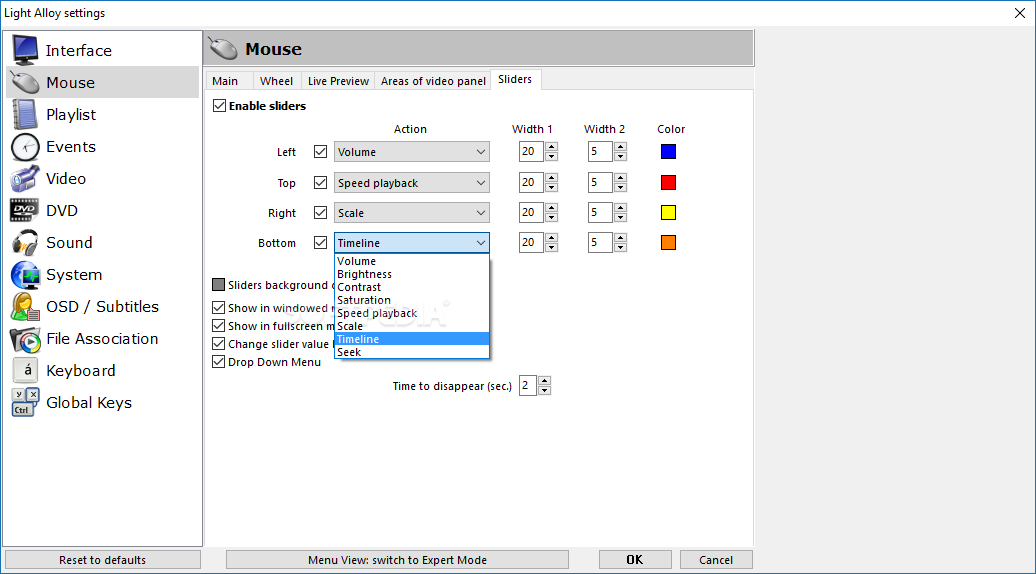Pick the blue Left slider color
Viewport: 1036px width, 574px height.
669,151
